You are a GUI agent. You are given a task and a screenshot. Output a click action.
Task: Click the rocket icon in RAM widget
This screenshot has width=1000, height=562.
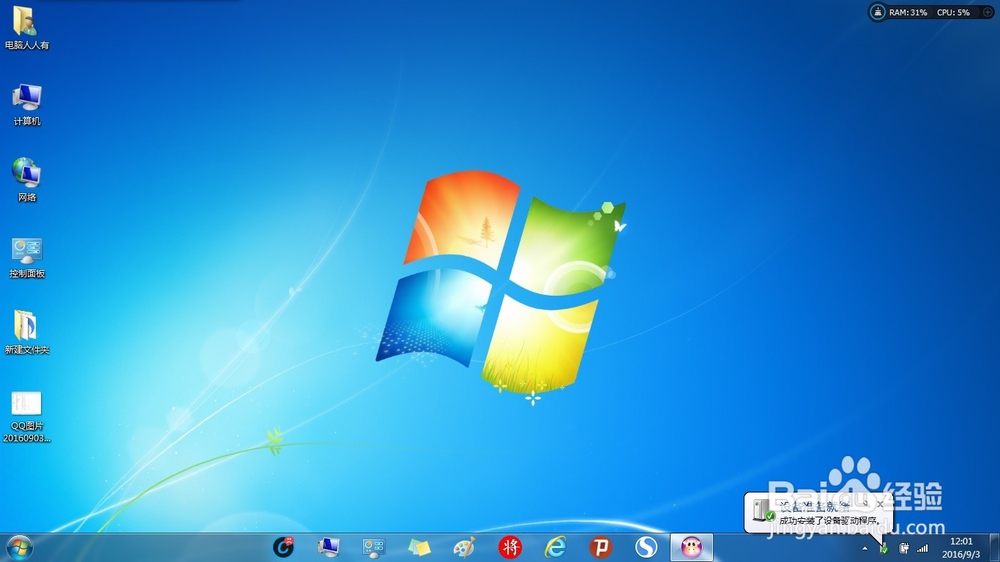[x=878, y=12]
